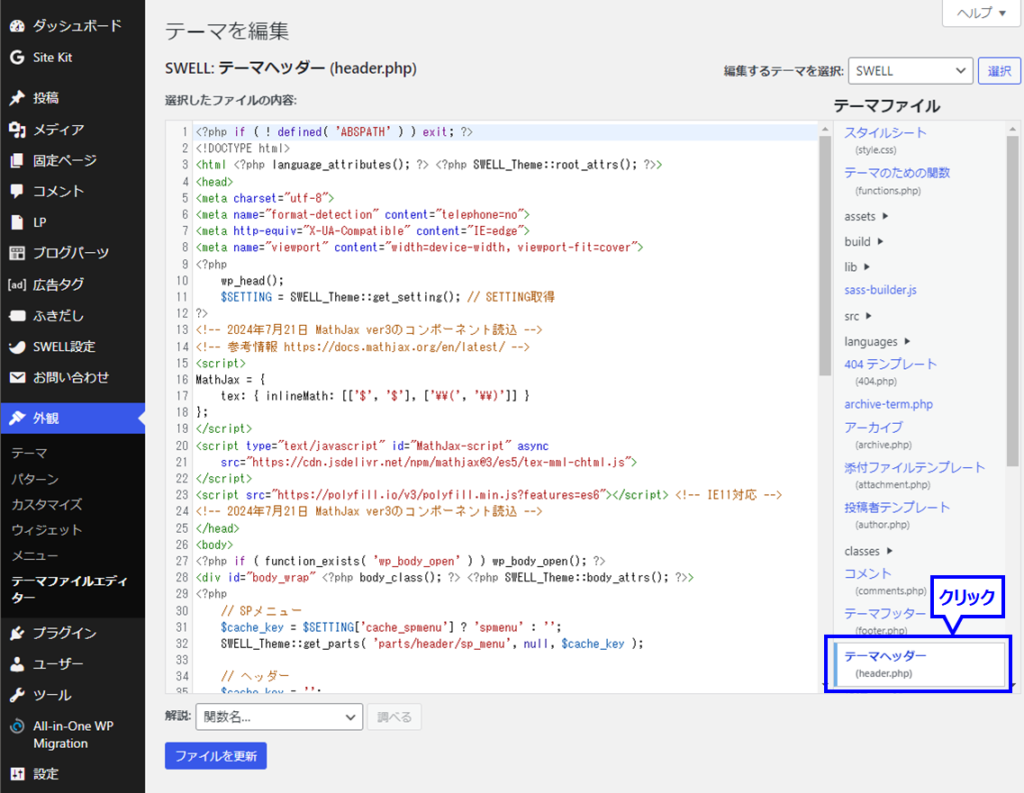Viewport: 1024px width, 793px height.
Task: Click code line 10 wp_head();
Action: 252,281
